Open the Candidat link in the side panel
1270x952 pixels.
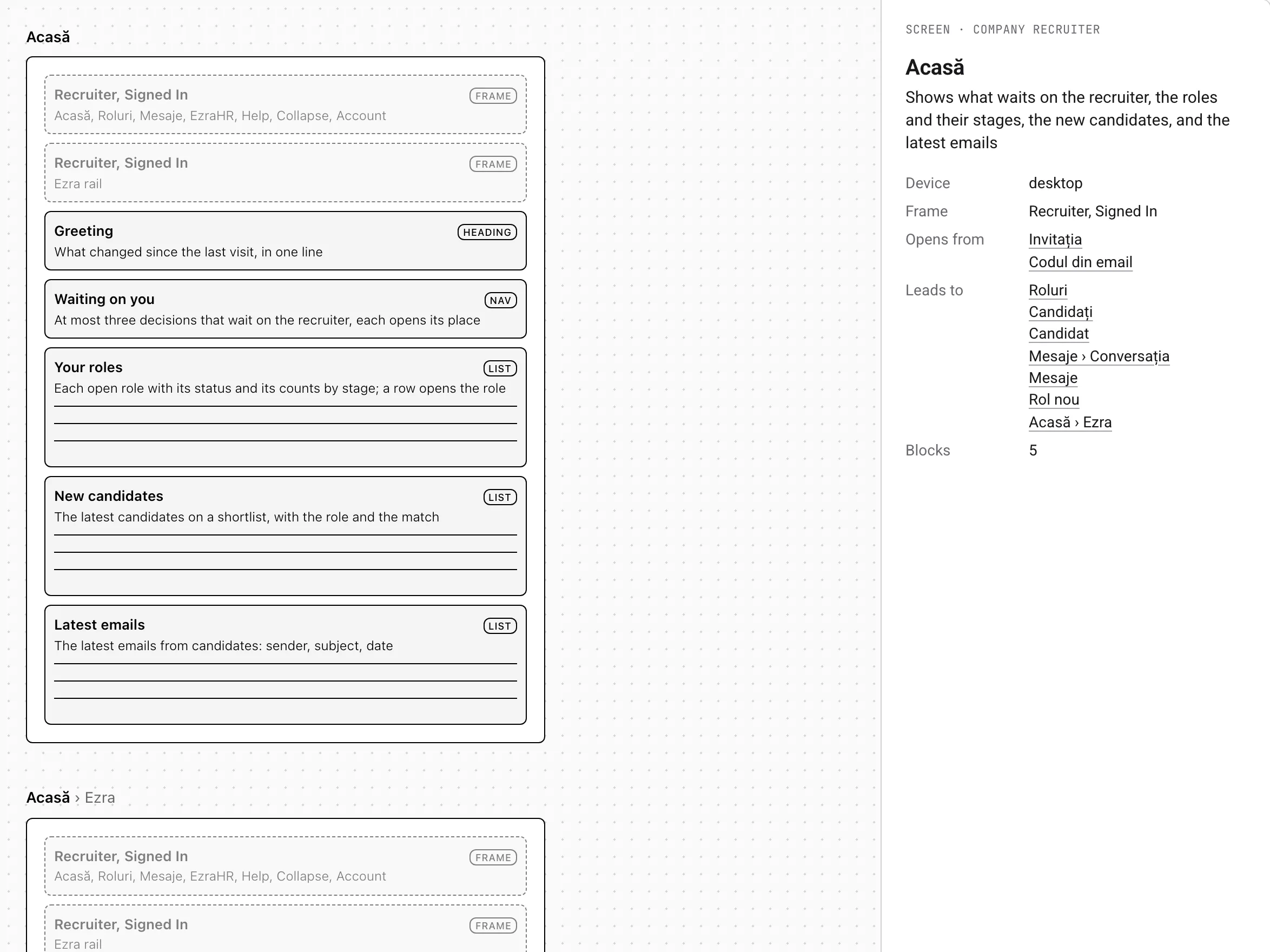coord(1058,334)
